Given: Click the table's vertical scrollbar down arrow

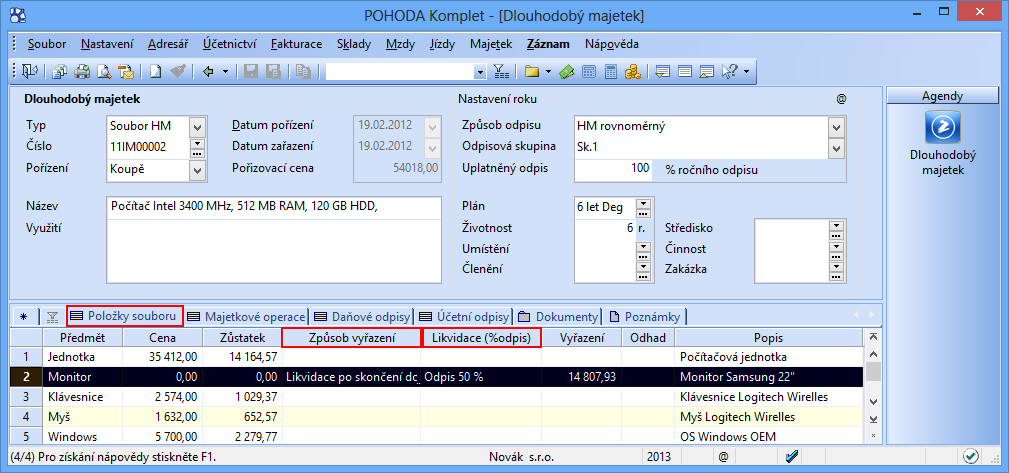Looking at the screenshot, I should [873, 417].
